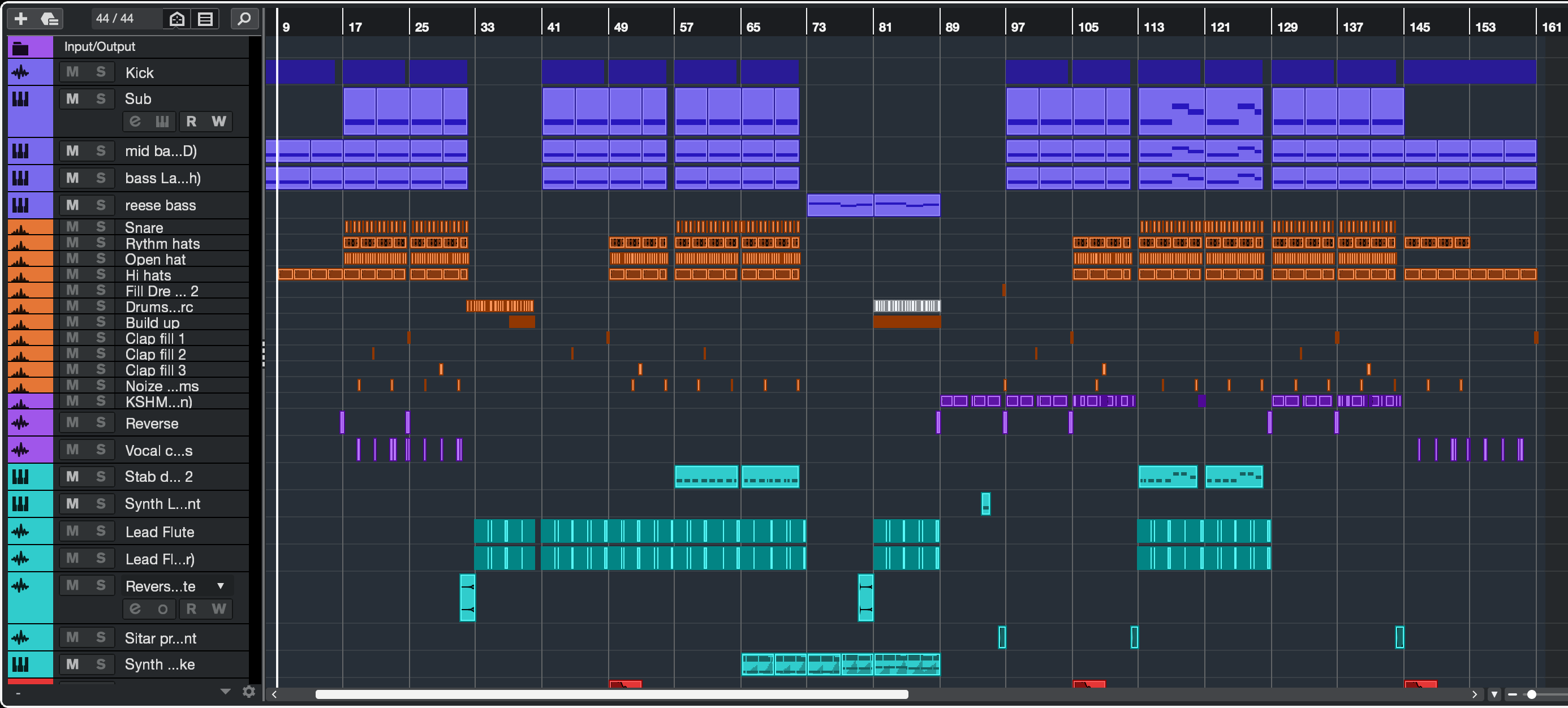Screen dimensions: 1568x708
Task: Click the Lead Flute waveform icon
Action: coord(21,532)
